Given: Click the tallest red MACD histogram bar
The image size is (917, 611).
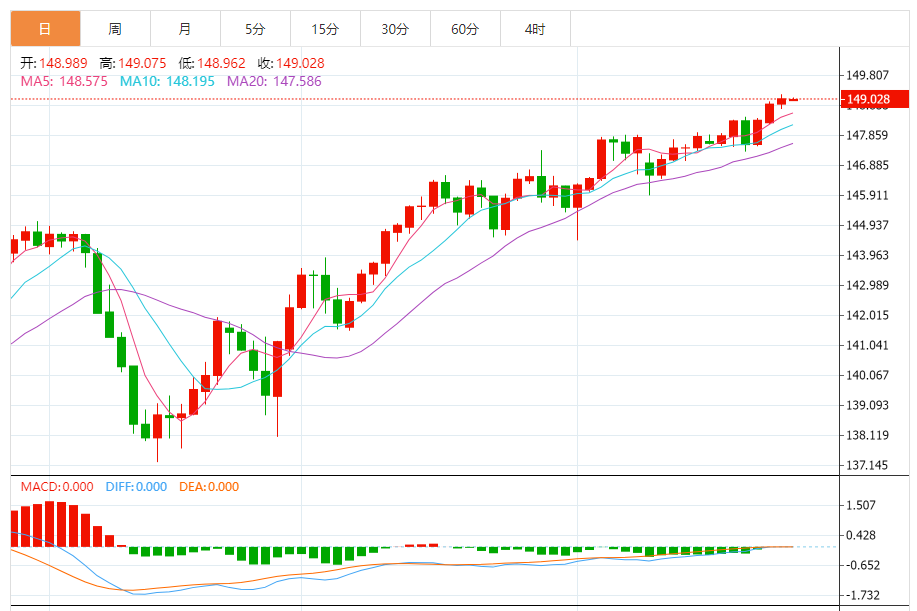Looking at the screenshot, I should [x=50, y=524].
